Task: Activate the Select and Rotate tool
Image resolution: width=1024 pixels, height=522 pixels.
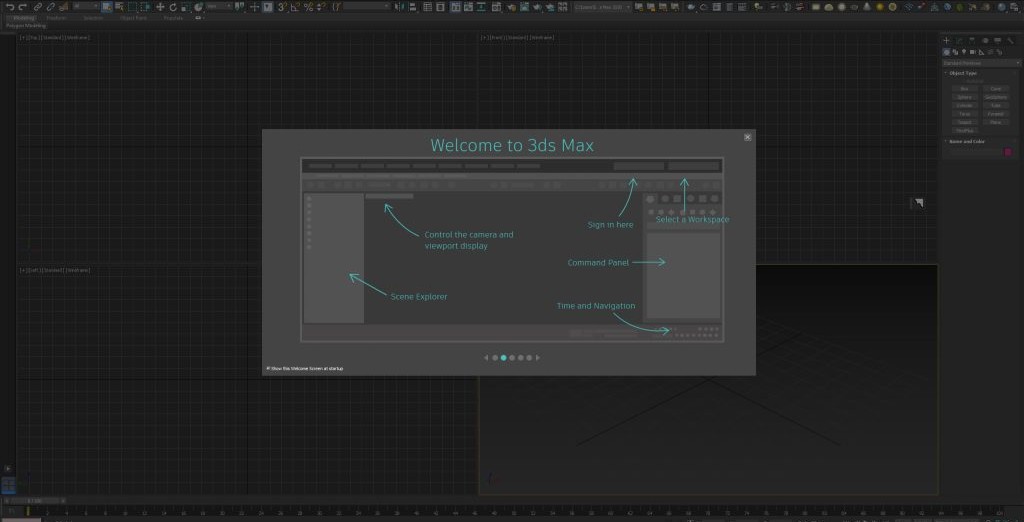Action: coord(173,7)
